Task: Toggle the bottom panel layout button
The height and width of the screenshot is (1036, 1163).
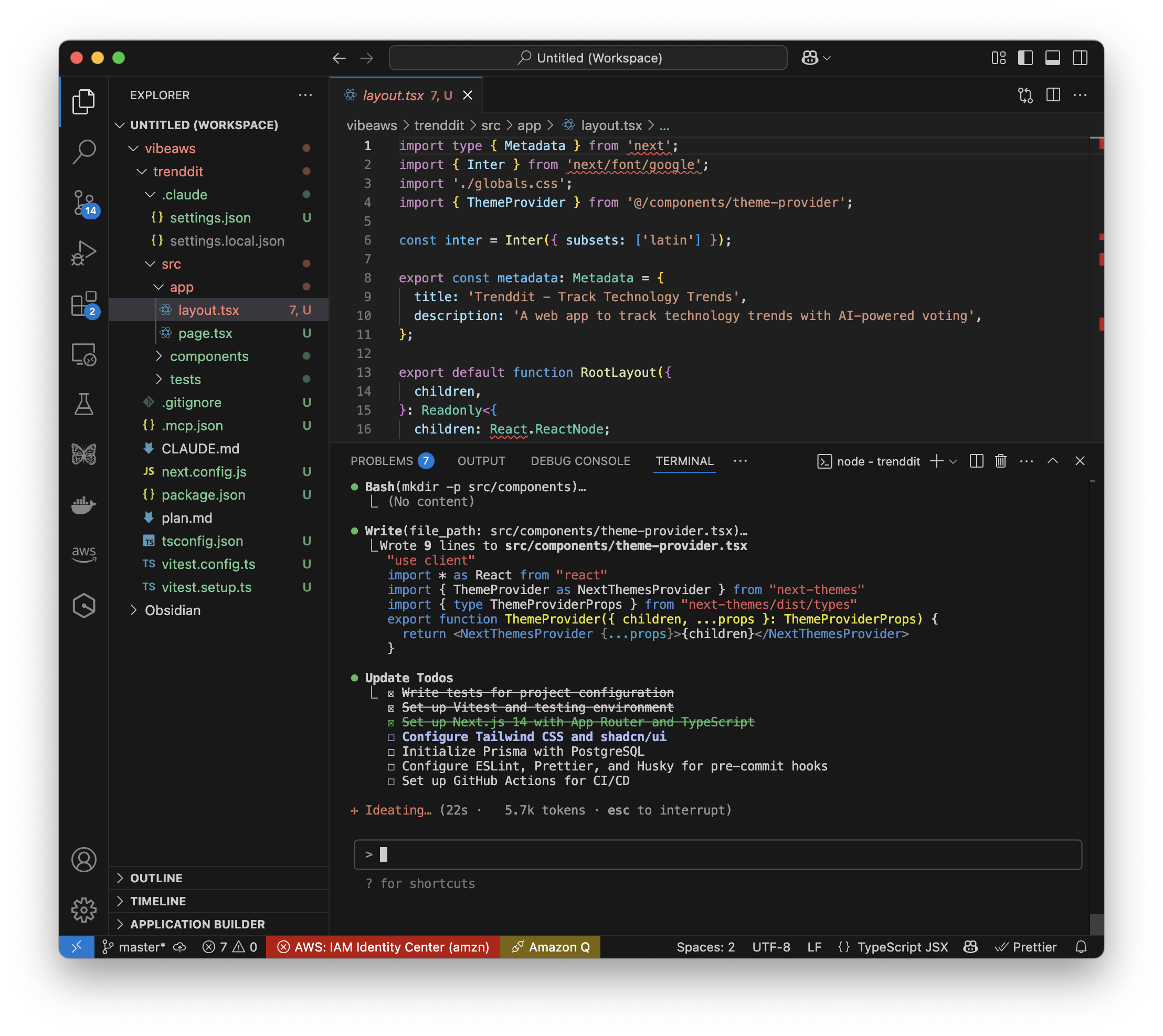Action: point(1052,58)
